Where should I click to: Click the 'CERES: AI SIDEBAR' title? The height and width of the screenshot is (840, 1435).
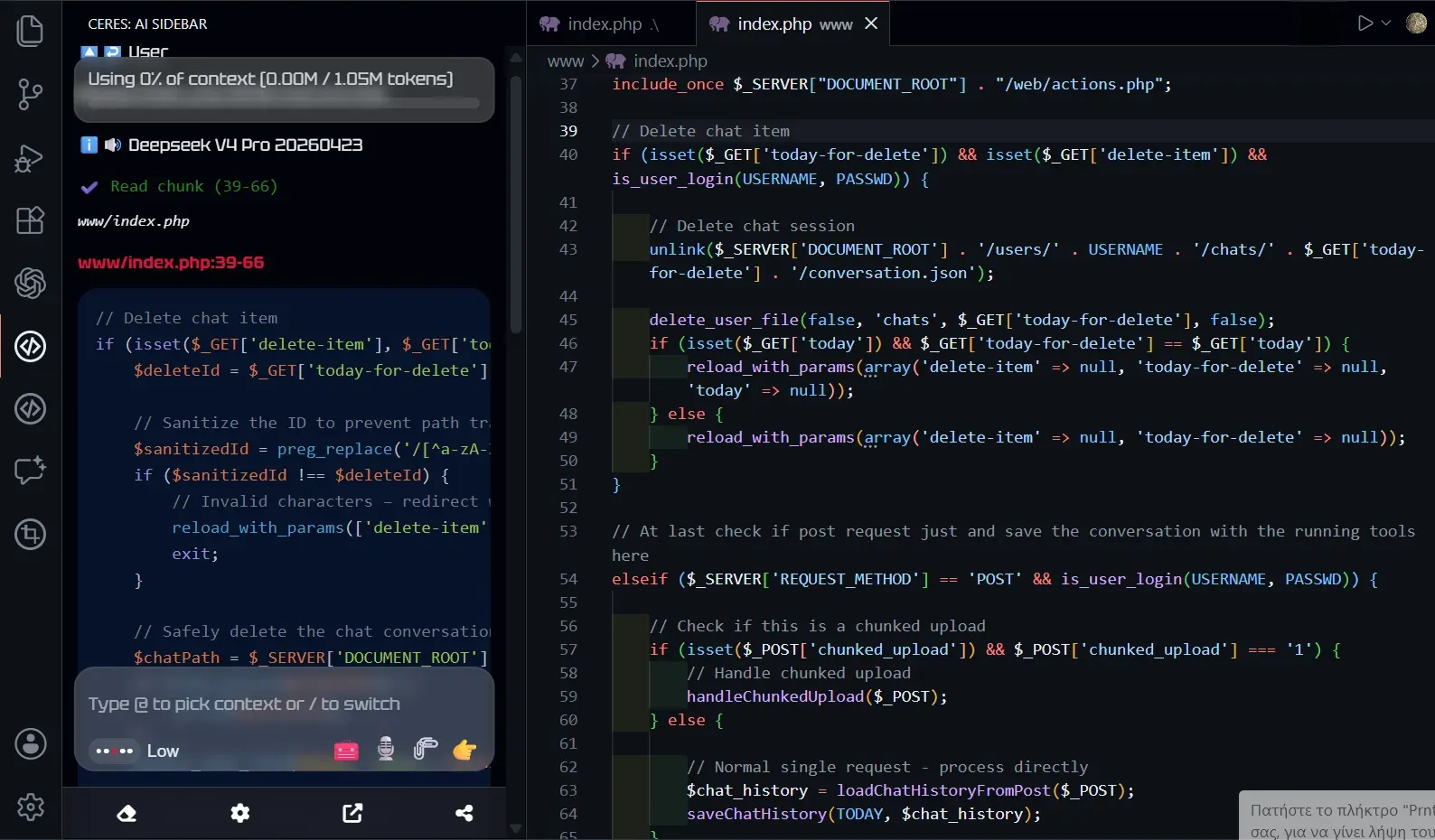click(x=147, y=24)
